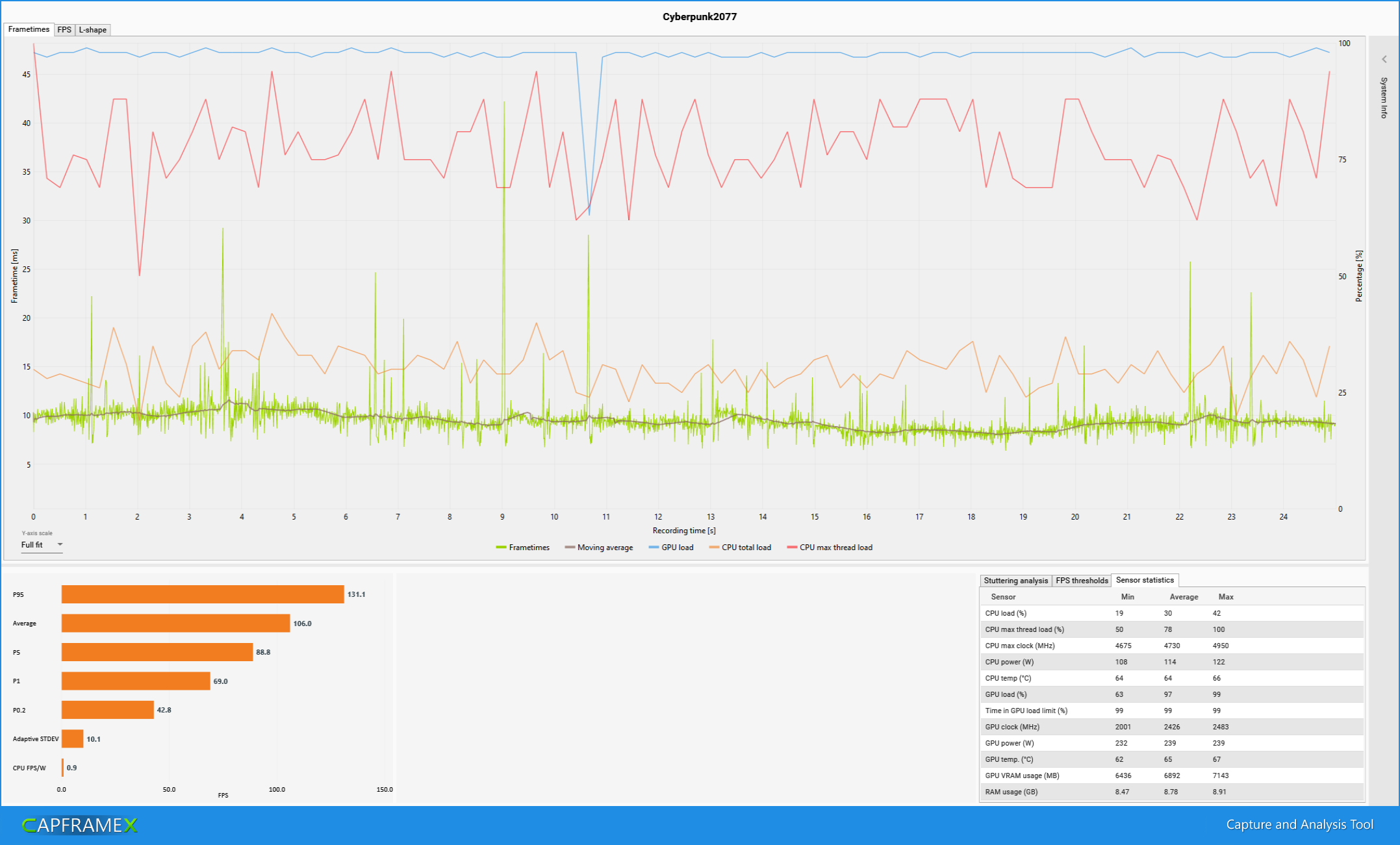Switch to the FPS chart tab
1400x845 pixels.
click(x=64, y=30)
